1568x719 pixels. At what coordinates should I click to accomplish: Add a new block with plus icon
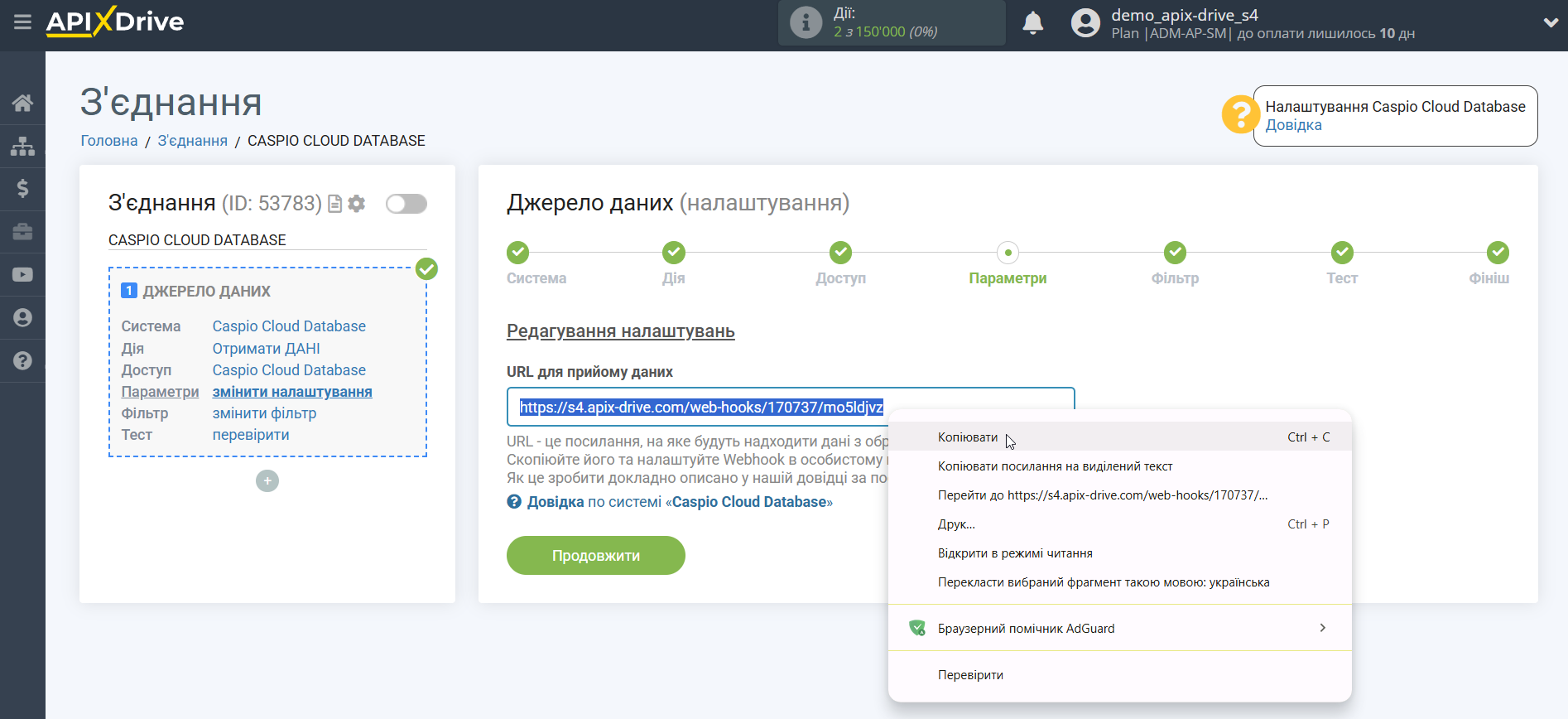tap(267, 481)
